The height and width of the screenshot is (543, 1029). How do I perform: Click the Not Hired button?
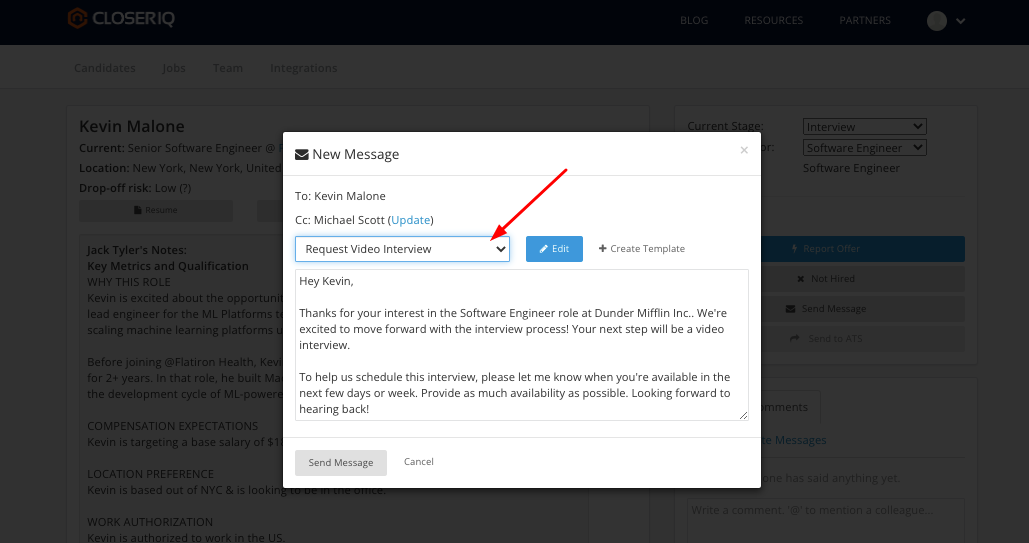(x=825, y=279)
